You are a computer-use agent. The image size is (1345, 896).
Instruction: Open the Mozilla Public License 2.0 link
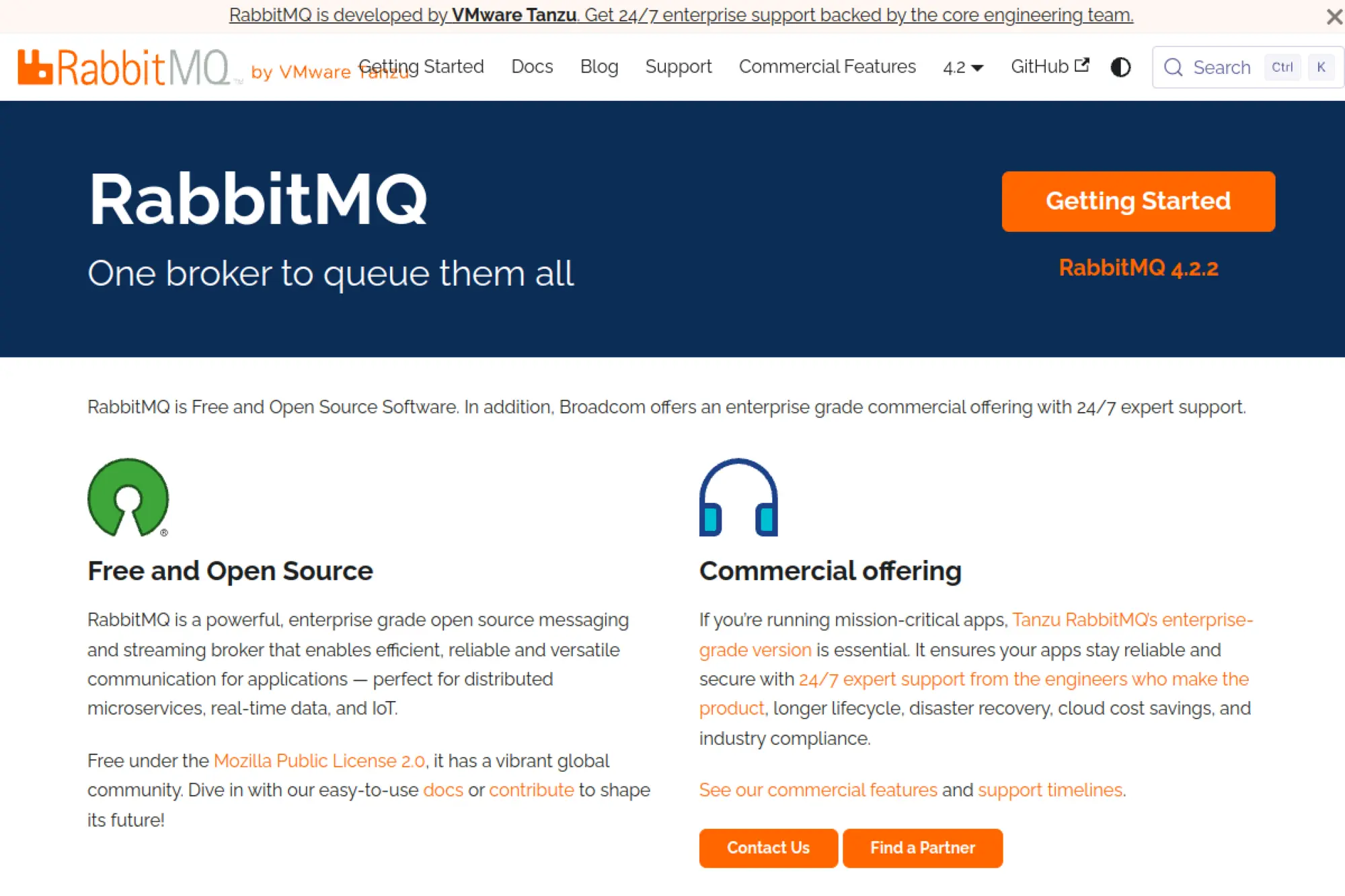(319, 760)
